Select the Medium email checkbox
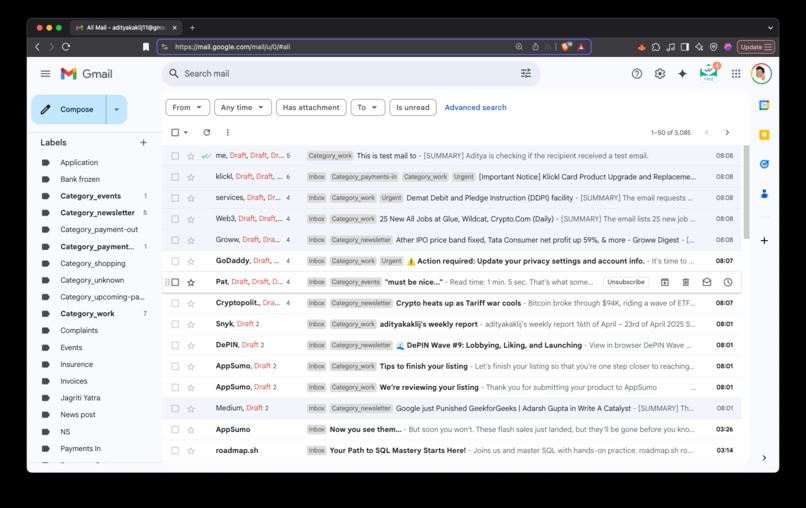The height and width of the screenshot is (508, 806). (x=175, y=408)
